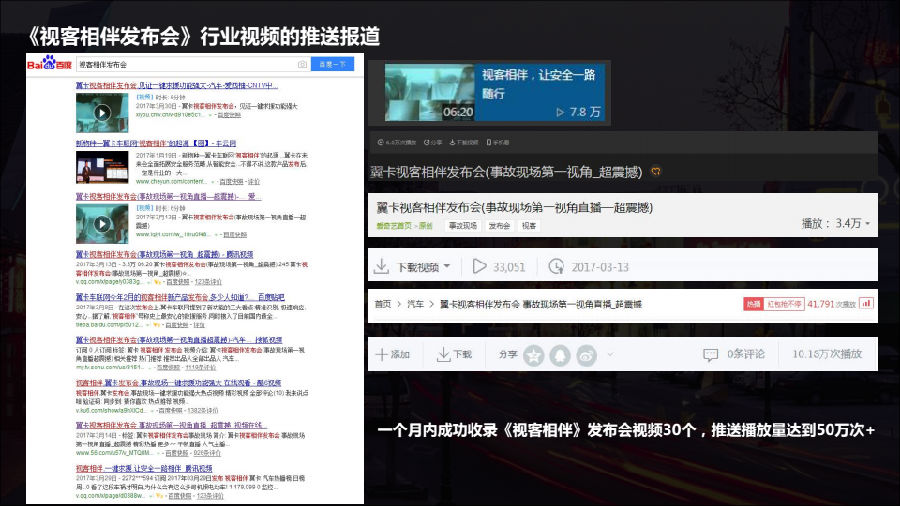Click the star share icon

coord(534,355)
